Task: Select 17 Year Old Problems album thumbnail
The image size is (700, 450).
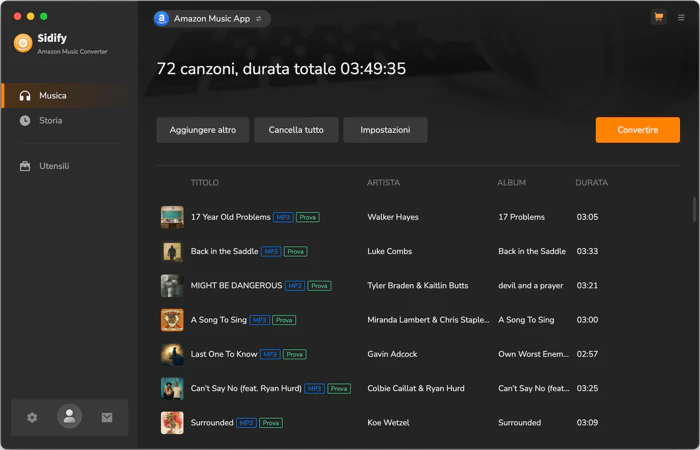Action: pyautogui.click(x=172, y=217)
